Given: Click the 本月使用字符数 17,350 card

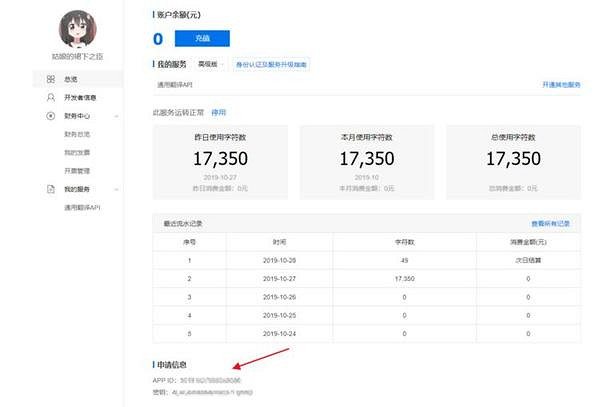Looking at the screenshot, I should coord(367,162).
